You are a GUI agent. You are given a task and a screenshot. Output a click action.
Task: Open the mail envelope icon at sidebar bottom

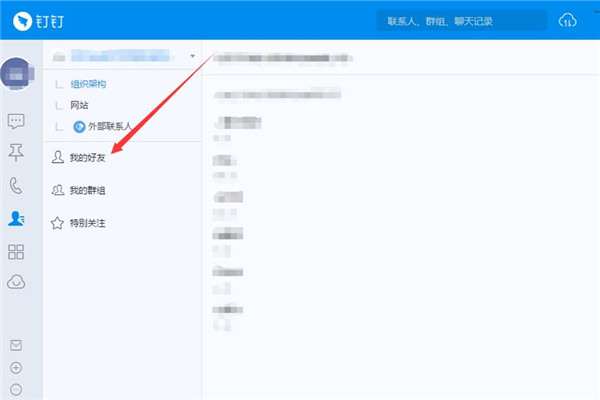click(x=15, y=345)
